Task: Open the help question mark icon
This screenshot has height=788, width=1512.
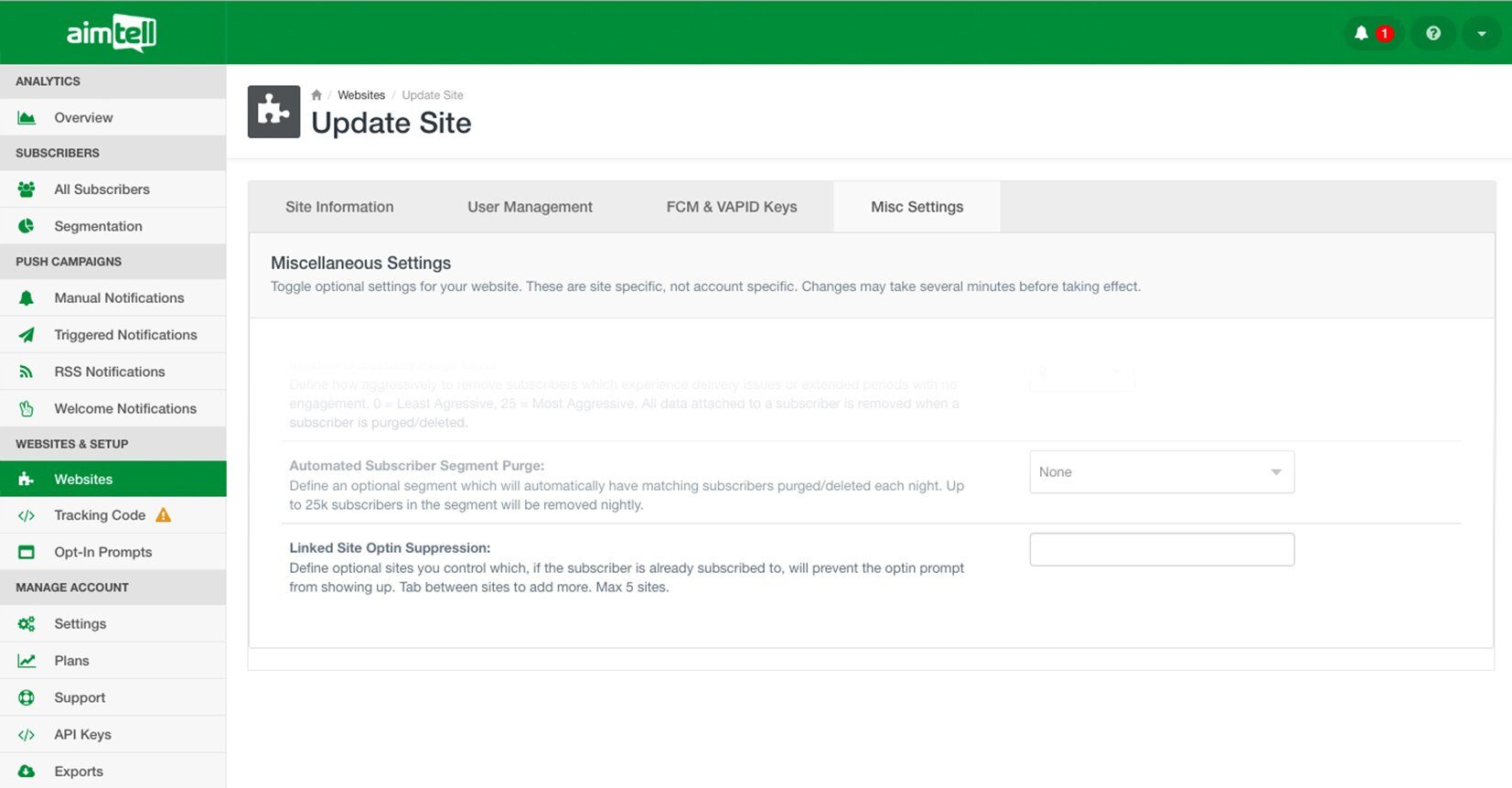Action: pyautogui.click(x=1432, y=34)
